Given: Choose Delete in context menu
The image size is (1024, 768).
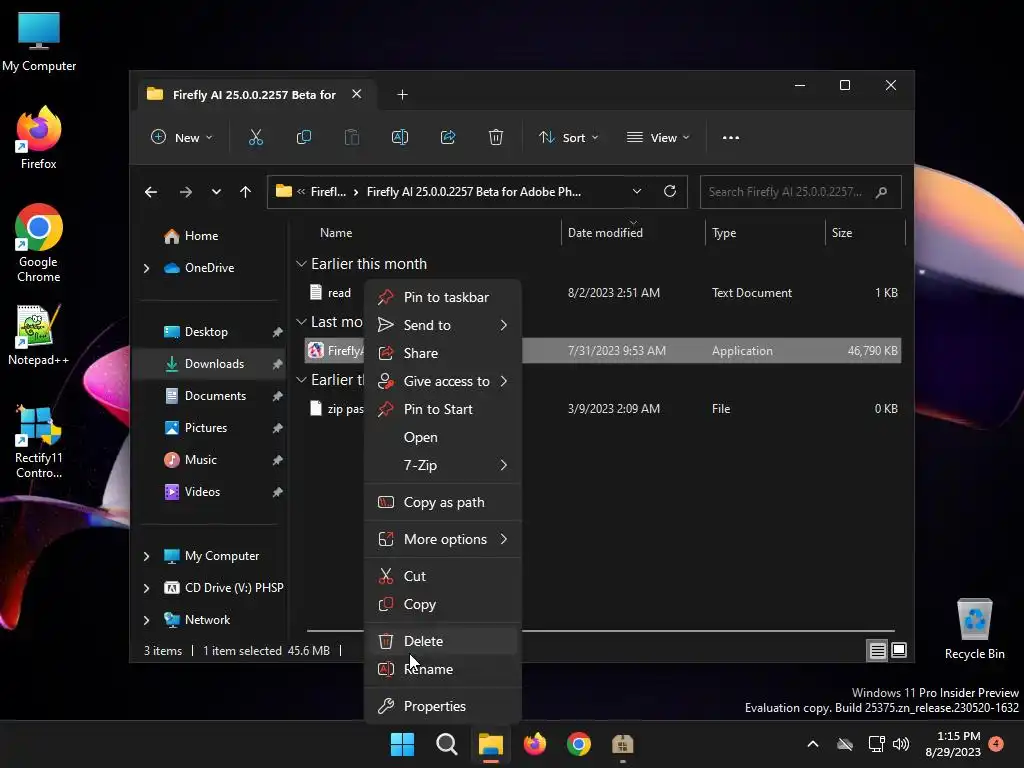Looking at the screenshot, I should tap(443, 641).
